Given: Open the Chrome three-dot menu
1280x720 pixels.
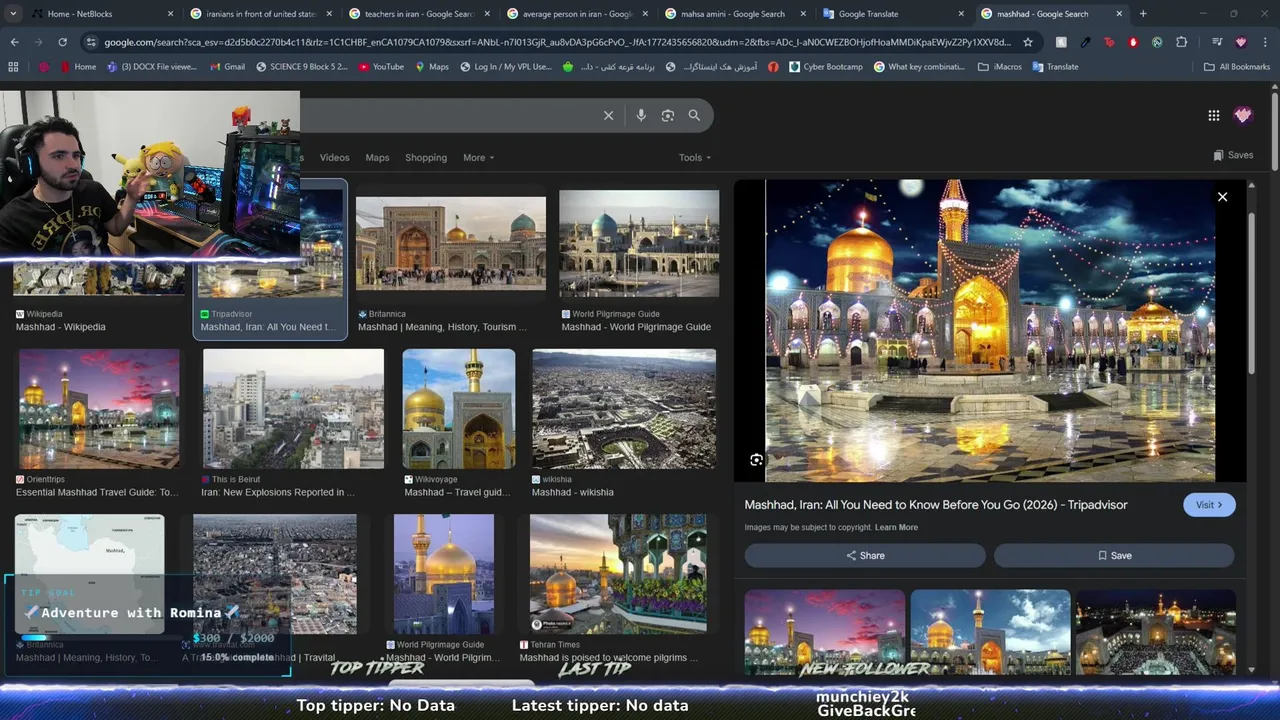Looking at the screenshot, I should coord(1265,42).
